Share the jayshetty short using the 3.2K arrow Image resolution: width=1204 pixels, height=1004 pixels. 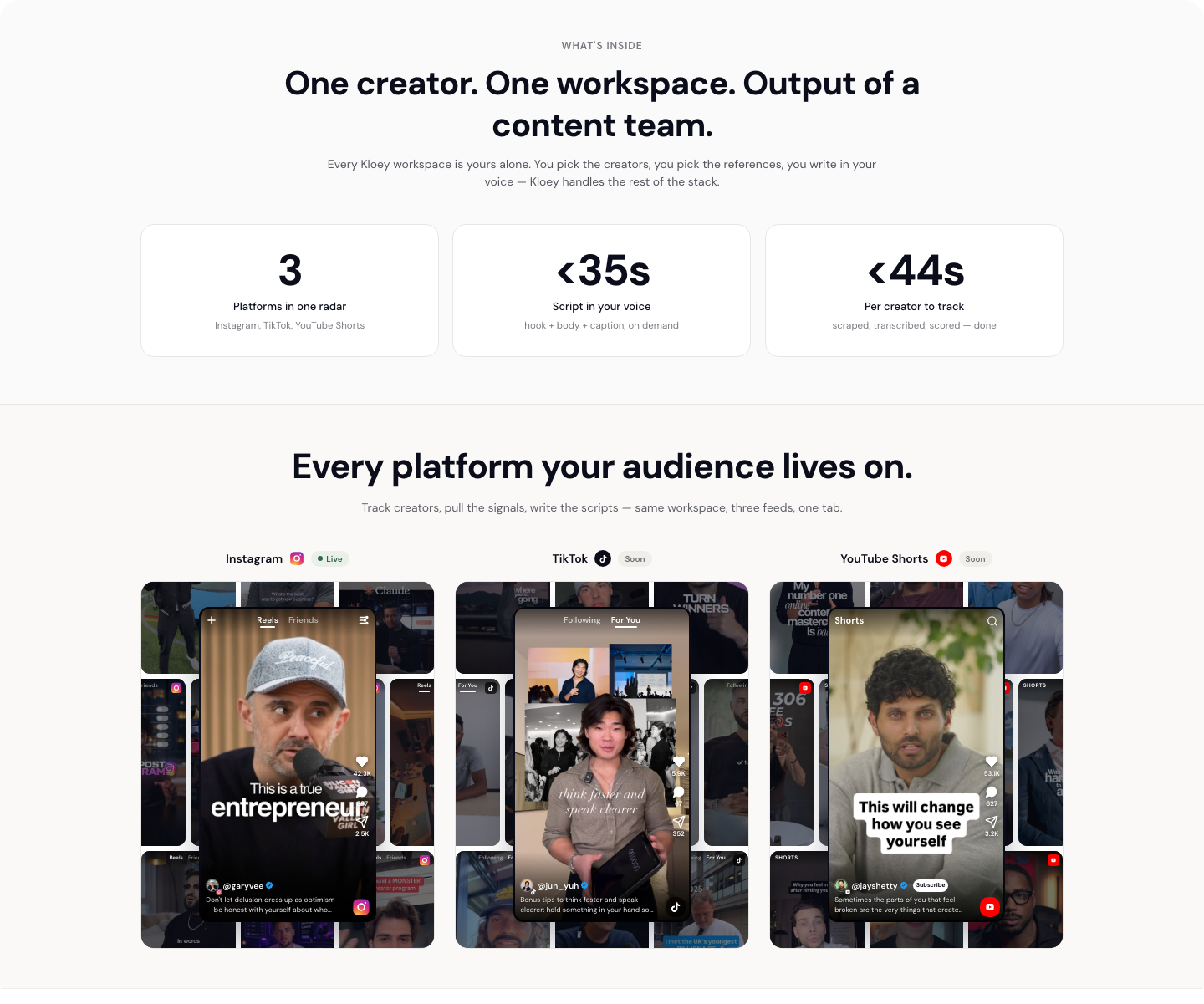[992, 822]
